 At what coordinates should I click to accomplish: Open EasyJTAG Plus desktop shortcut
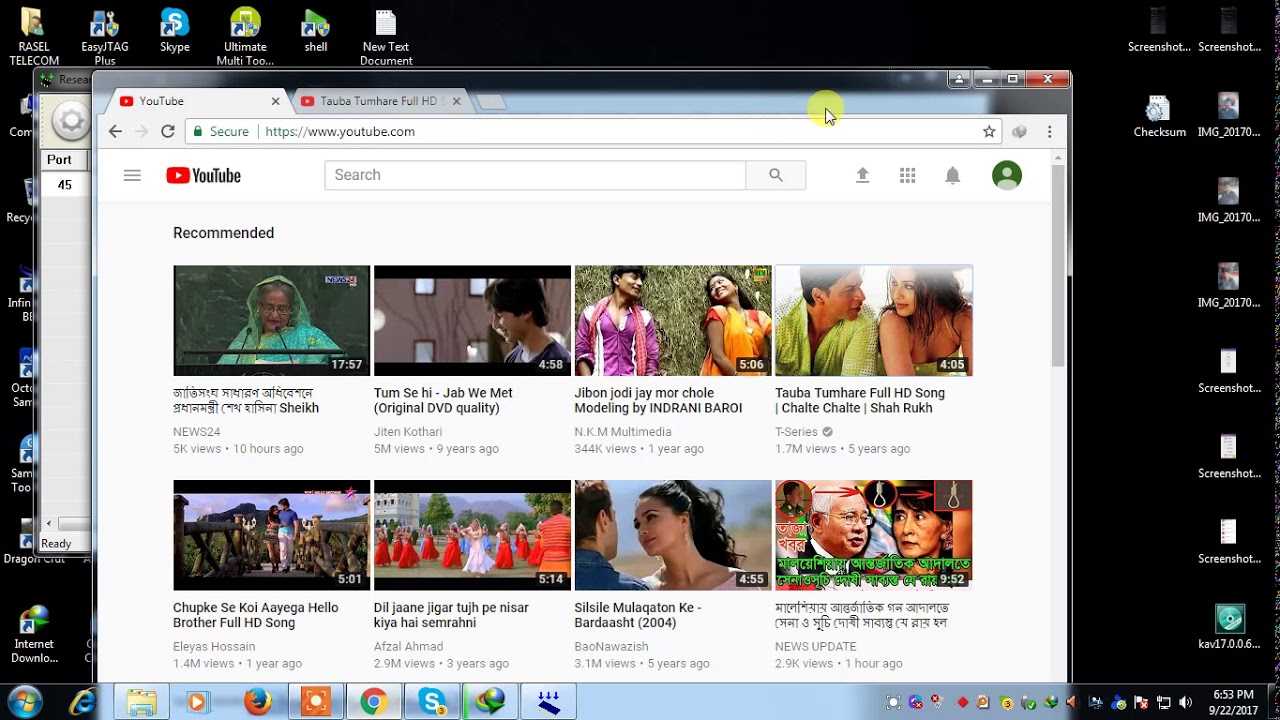(x=105, y=38)
